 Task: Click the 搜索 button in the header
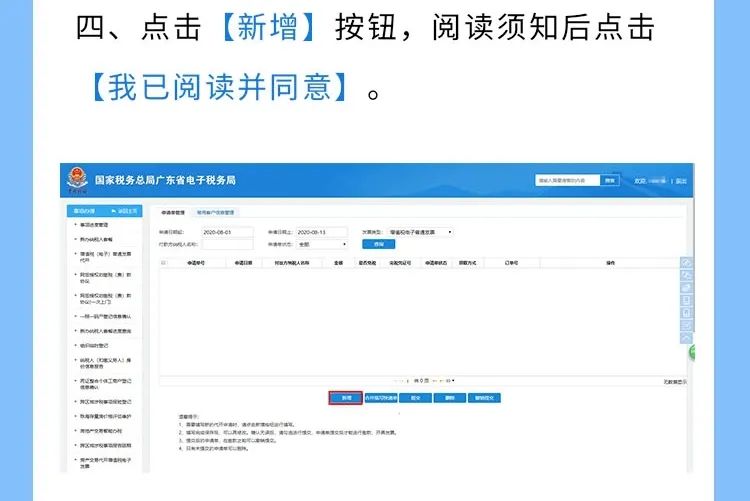[609, 180]
